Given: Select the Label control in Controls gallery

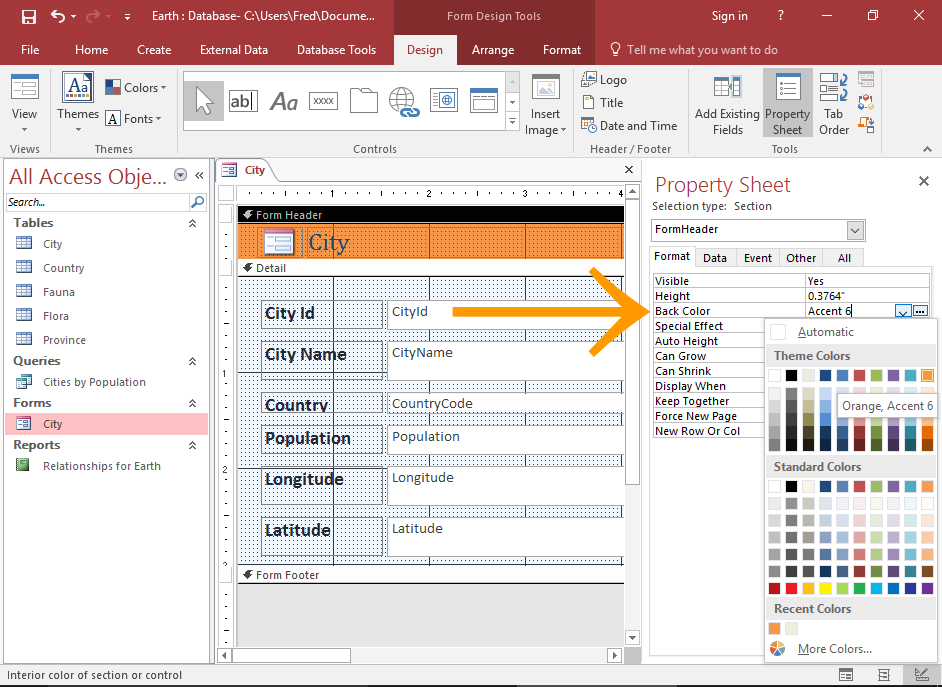Looking at the screenshot, I should (284, 101).
